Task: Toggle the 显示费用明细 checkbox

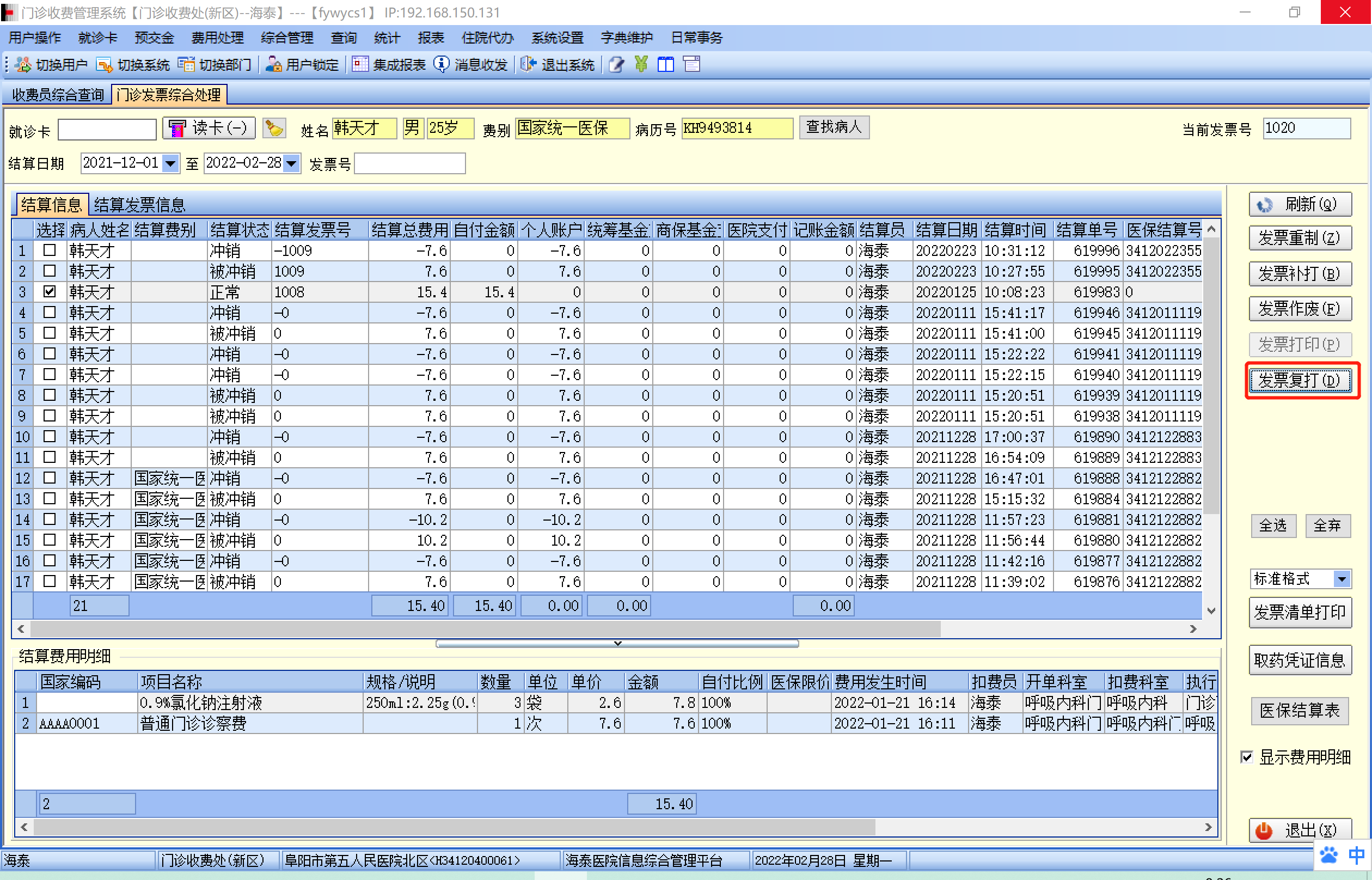Action: tap(1247, 757)
